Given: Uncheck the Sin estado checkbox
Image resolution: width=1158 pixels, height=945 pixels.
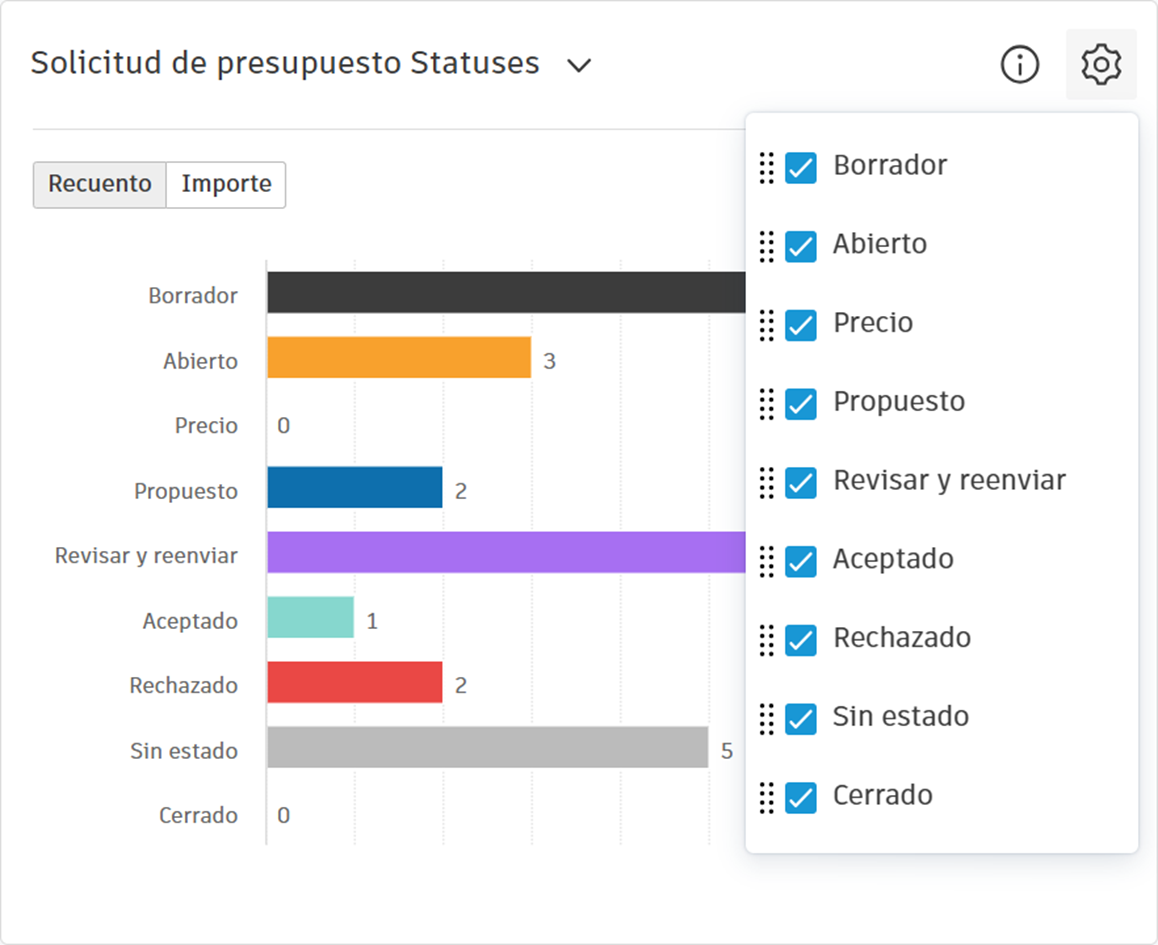Looking at the screenshot, I should click(801, 718).
